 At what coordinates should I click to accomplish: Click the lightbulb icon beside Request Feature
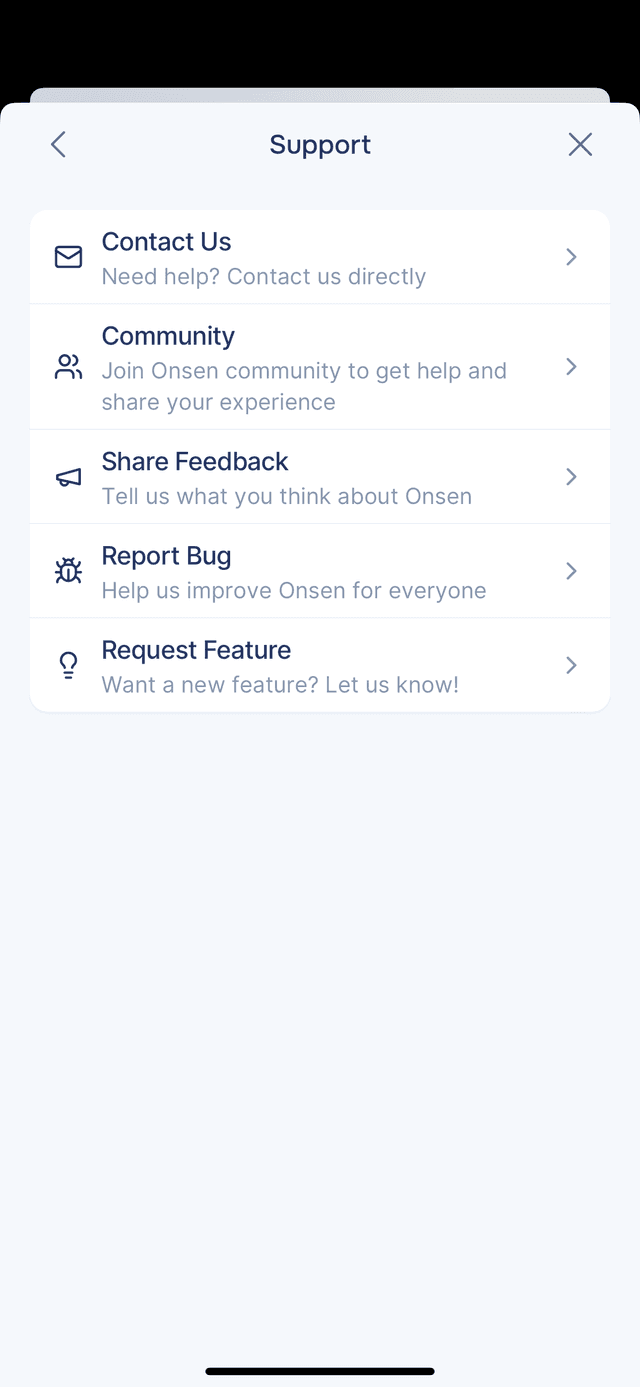(x=67, y=665)
